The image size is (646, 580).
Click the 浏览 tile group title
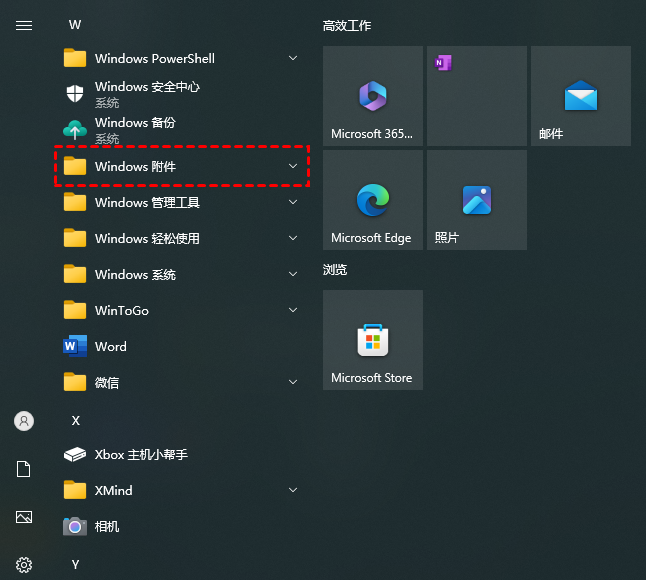tap(335, 270)
